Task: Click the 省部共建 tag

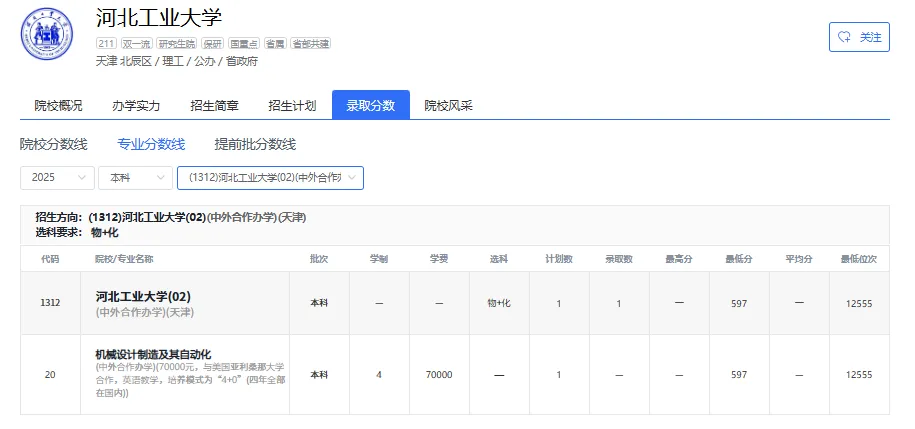Action: point(310,43)
